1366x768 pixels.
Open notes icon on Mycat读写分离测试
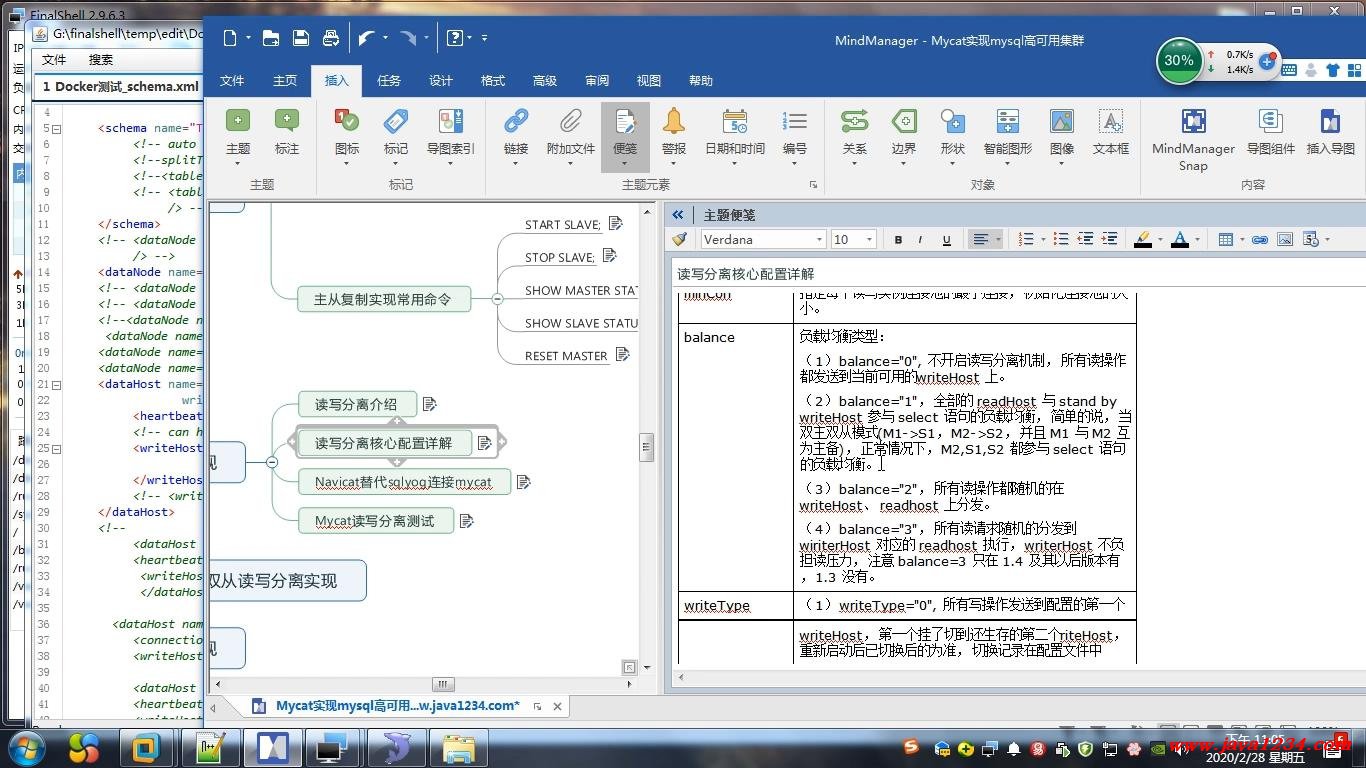tap(466, 521)
